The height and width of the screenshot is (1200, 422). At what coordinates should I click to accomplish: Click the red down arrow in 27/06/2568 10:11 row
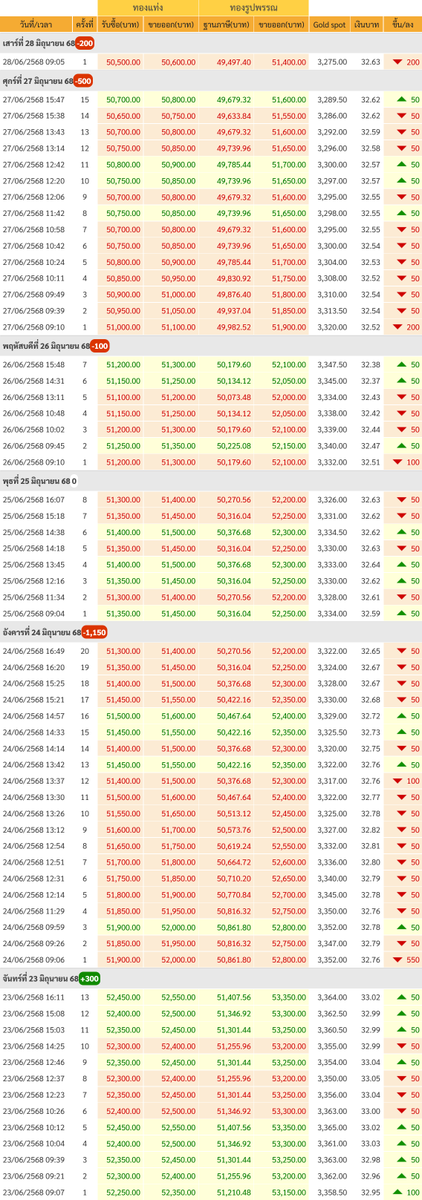401,278
